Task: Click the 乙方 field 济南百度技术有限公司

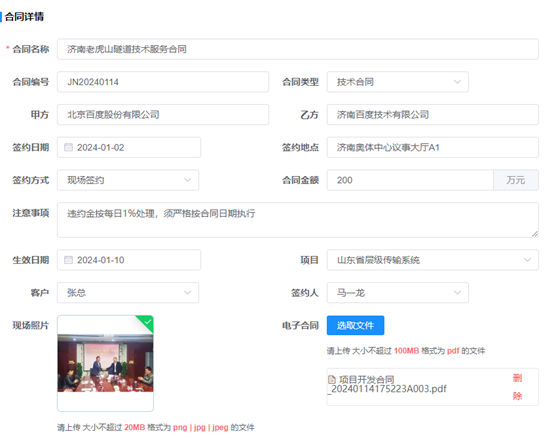Action: pyautogui.click(x=432, y=114)
